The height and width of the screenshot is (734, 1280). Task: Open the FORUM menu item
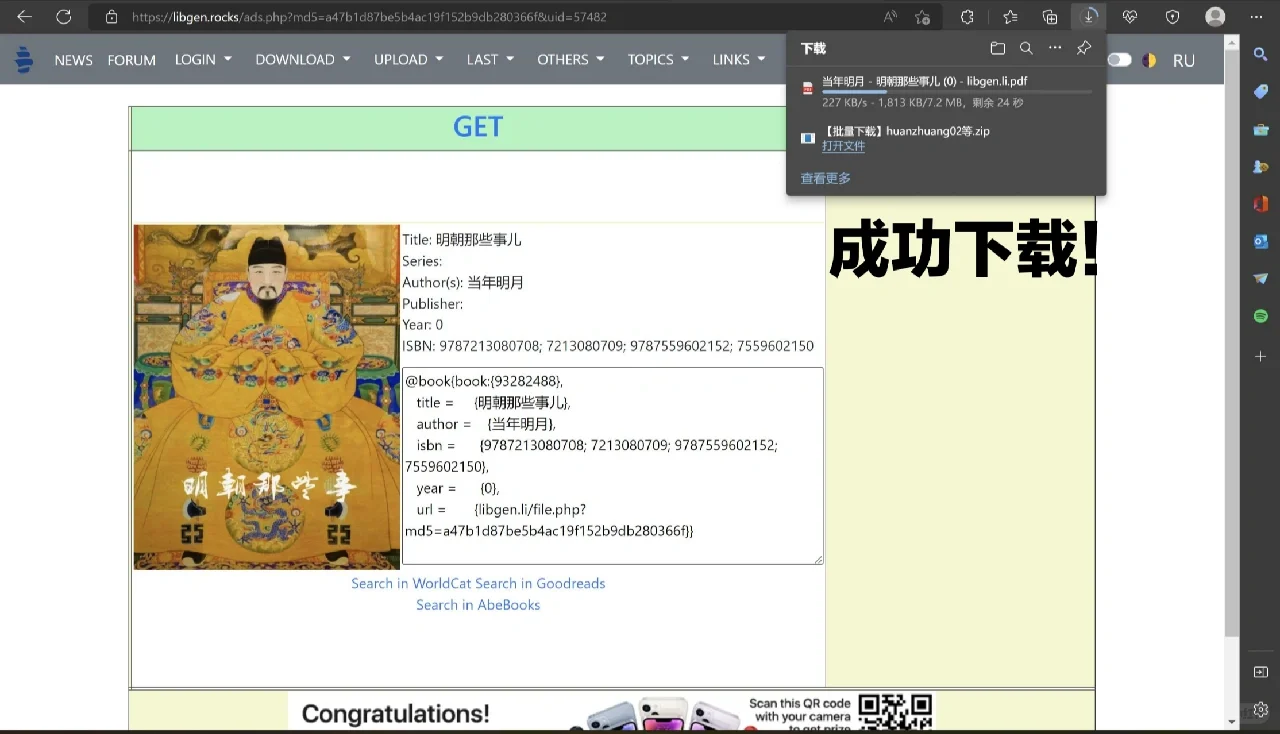(131, 60)
